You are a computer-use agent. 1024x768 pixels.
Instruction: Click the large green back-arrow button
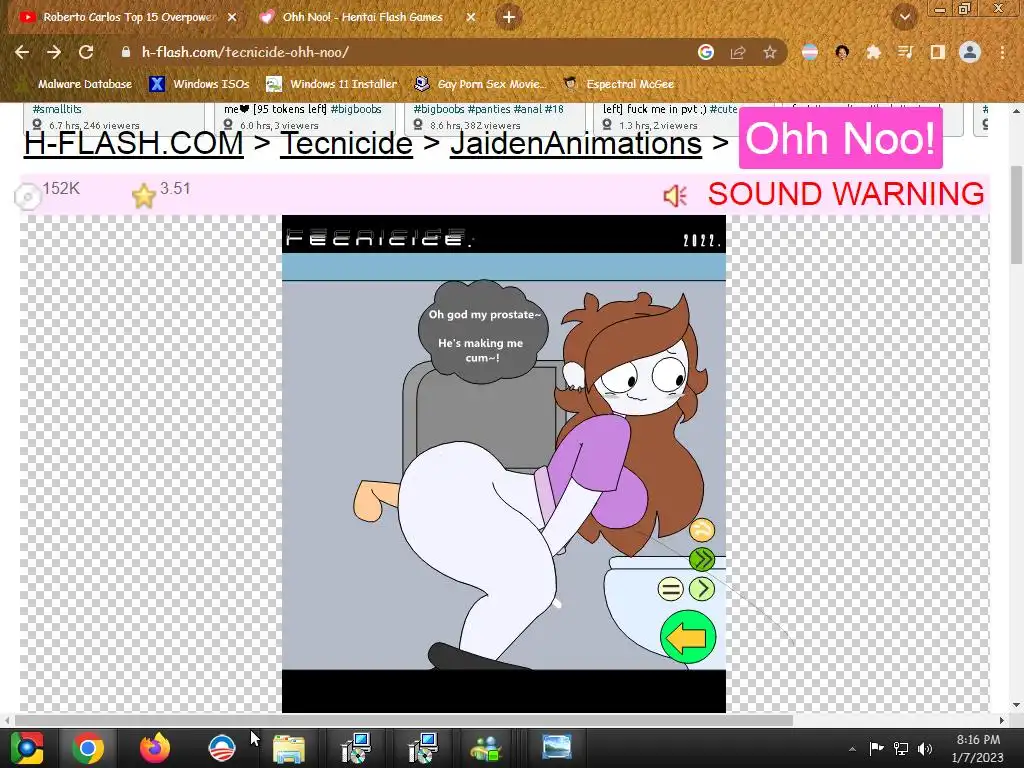pyautogui.click(x=688, y=637)
